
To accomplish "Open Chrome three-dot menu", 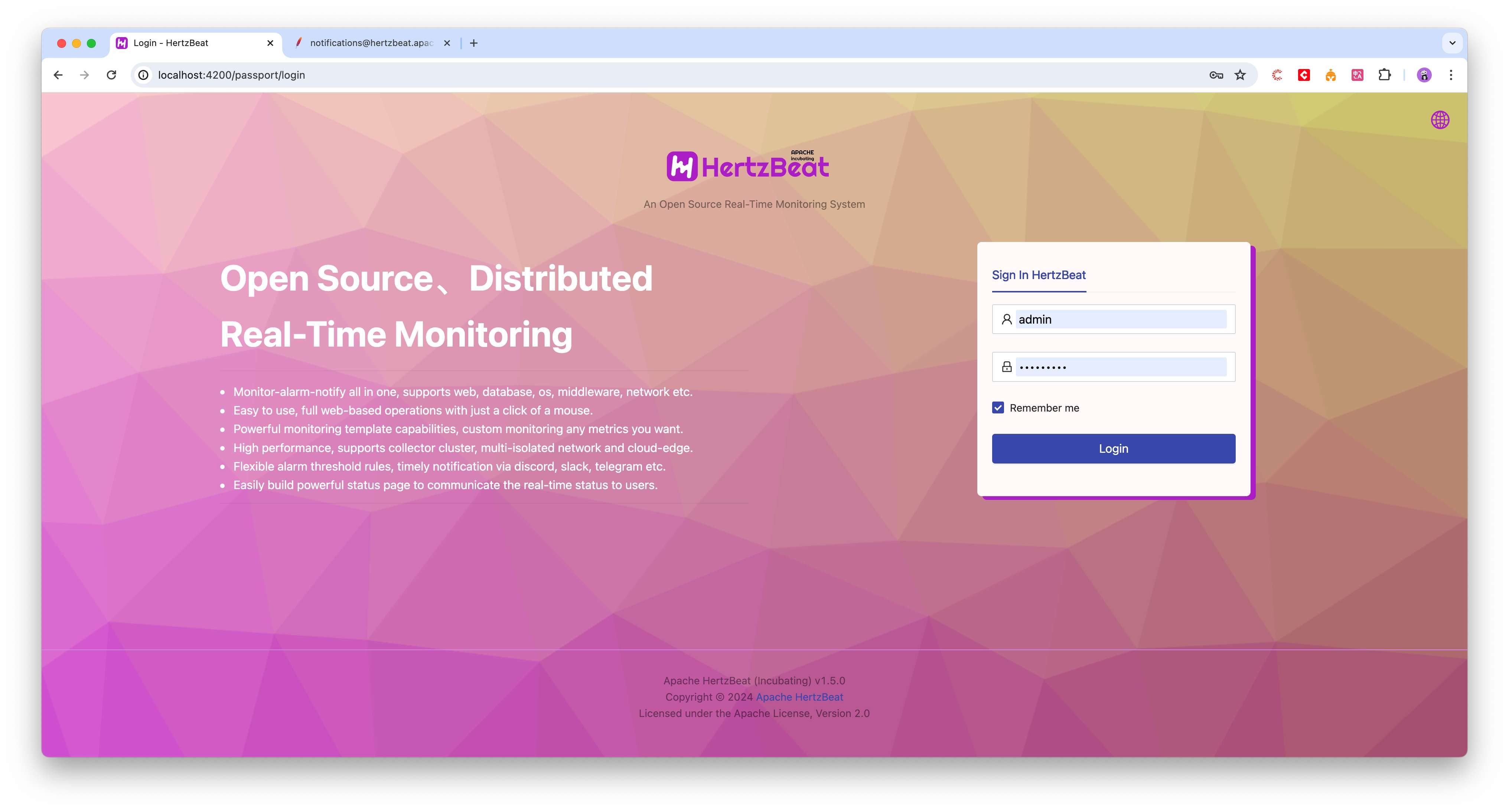I will (1451, 75).
